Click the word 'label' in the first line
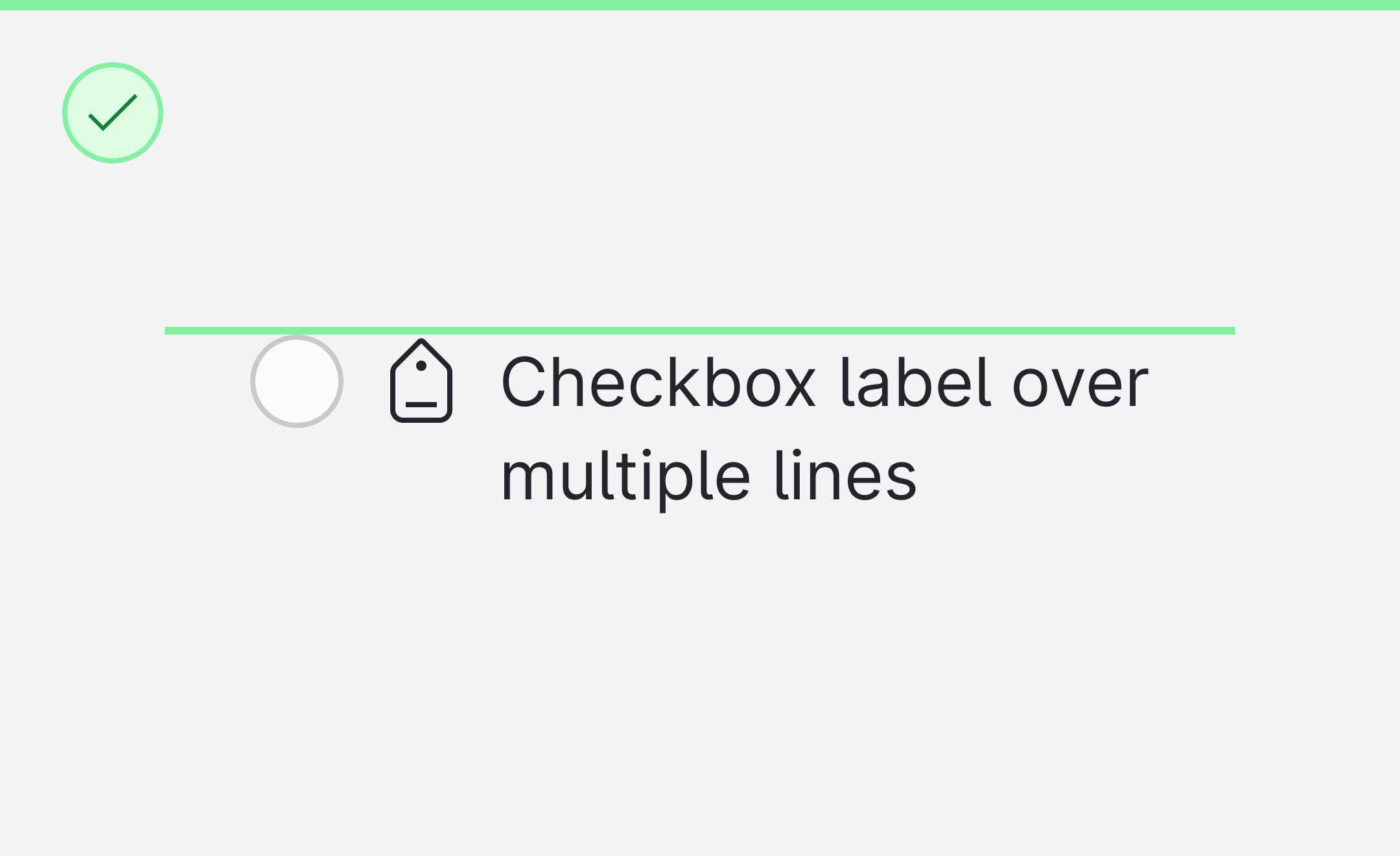The image size is (1400, 856). point(915,383)
